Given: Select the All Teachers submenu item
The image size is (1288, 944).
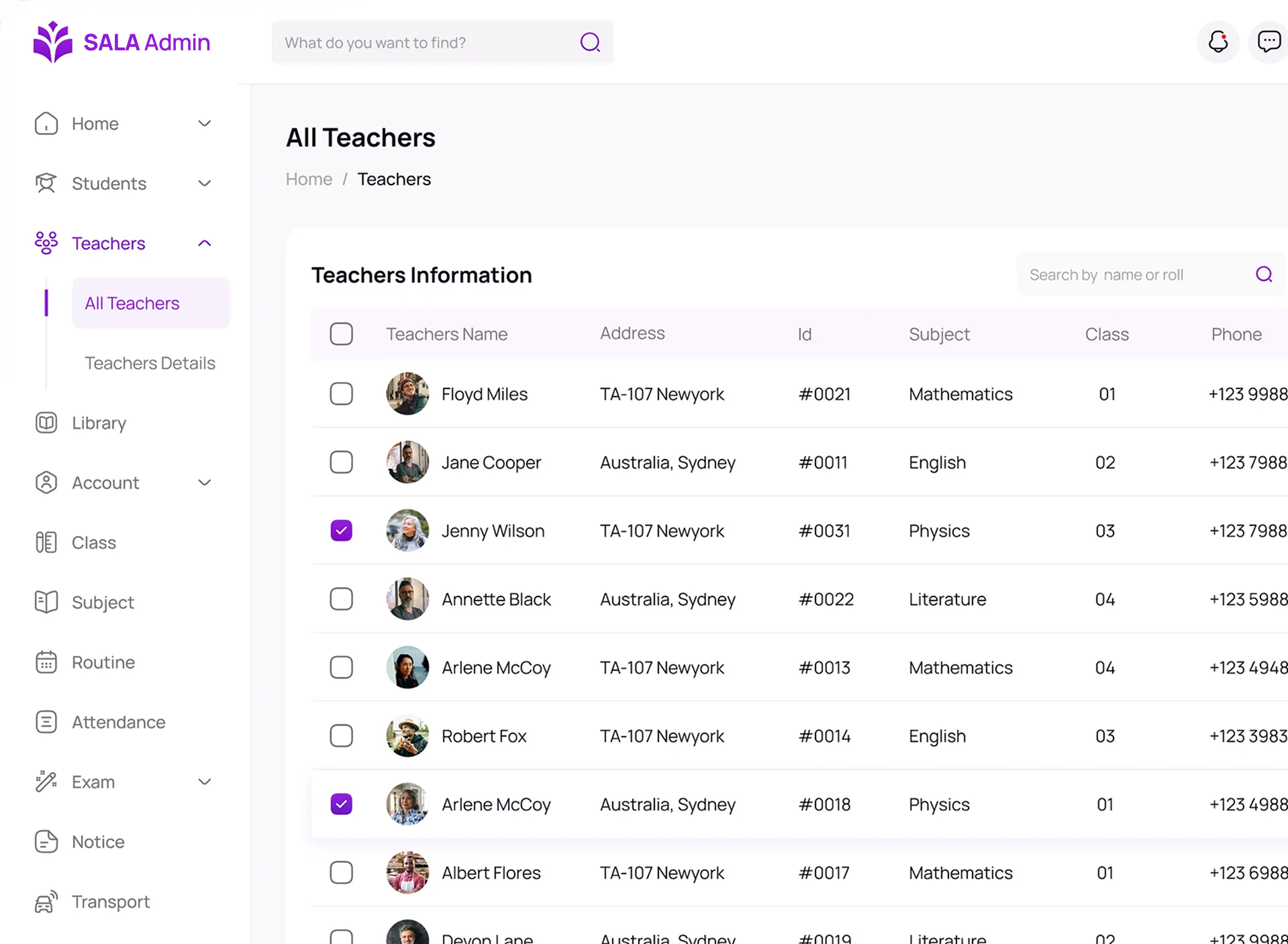Looking at the screenshot, I should 151,303.
